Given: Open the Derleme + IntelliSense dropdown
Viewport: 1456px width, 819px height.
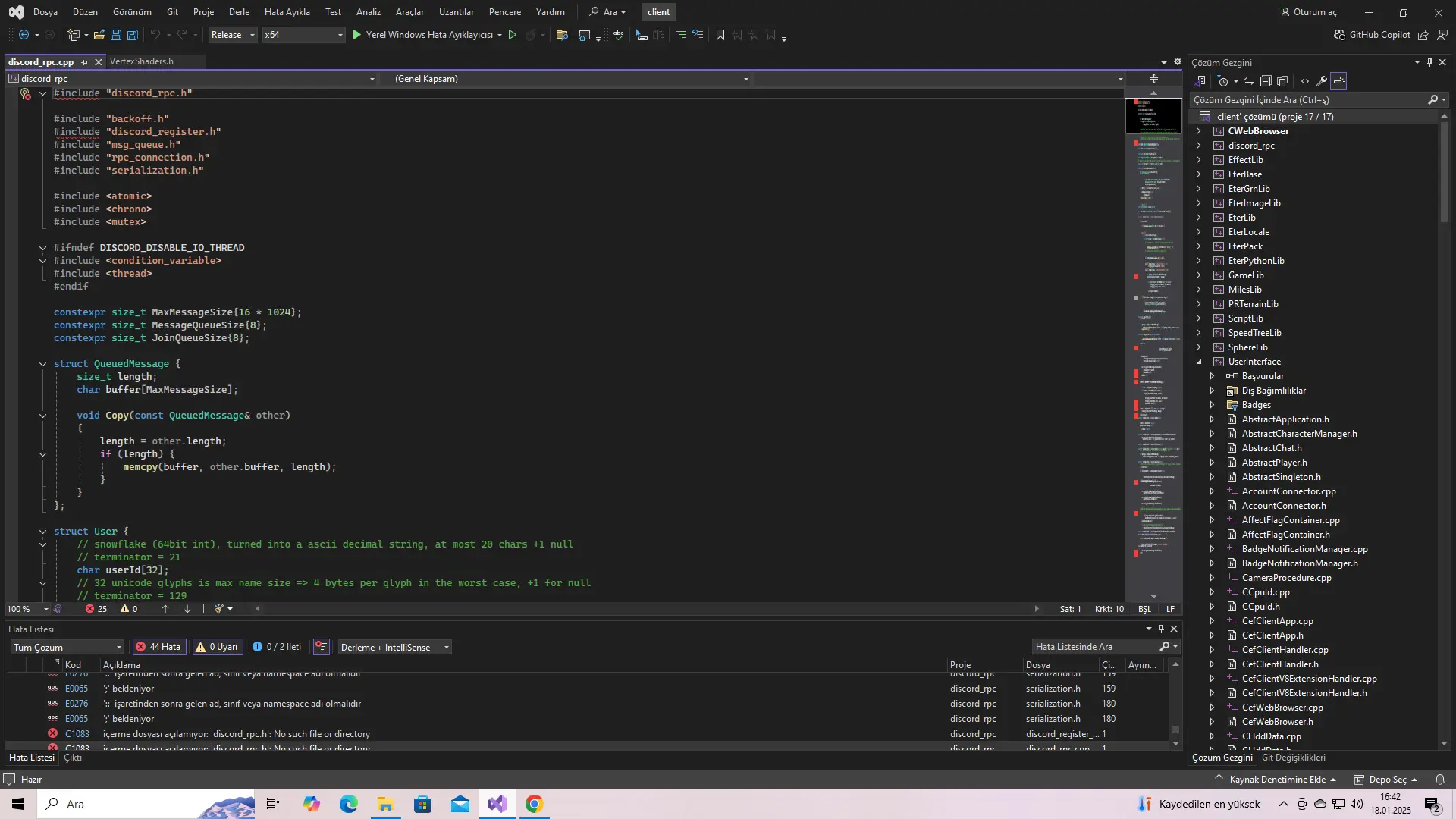Looking at the screenshot, I should (394, 647).
